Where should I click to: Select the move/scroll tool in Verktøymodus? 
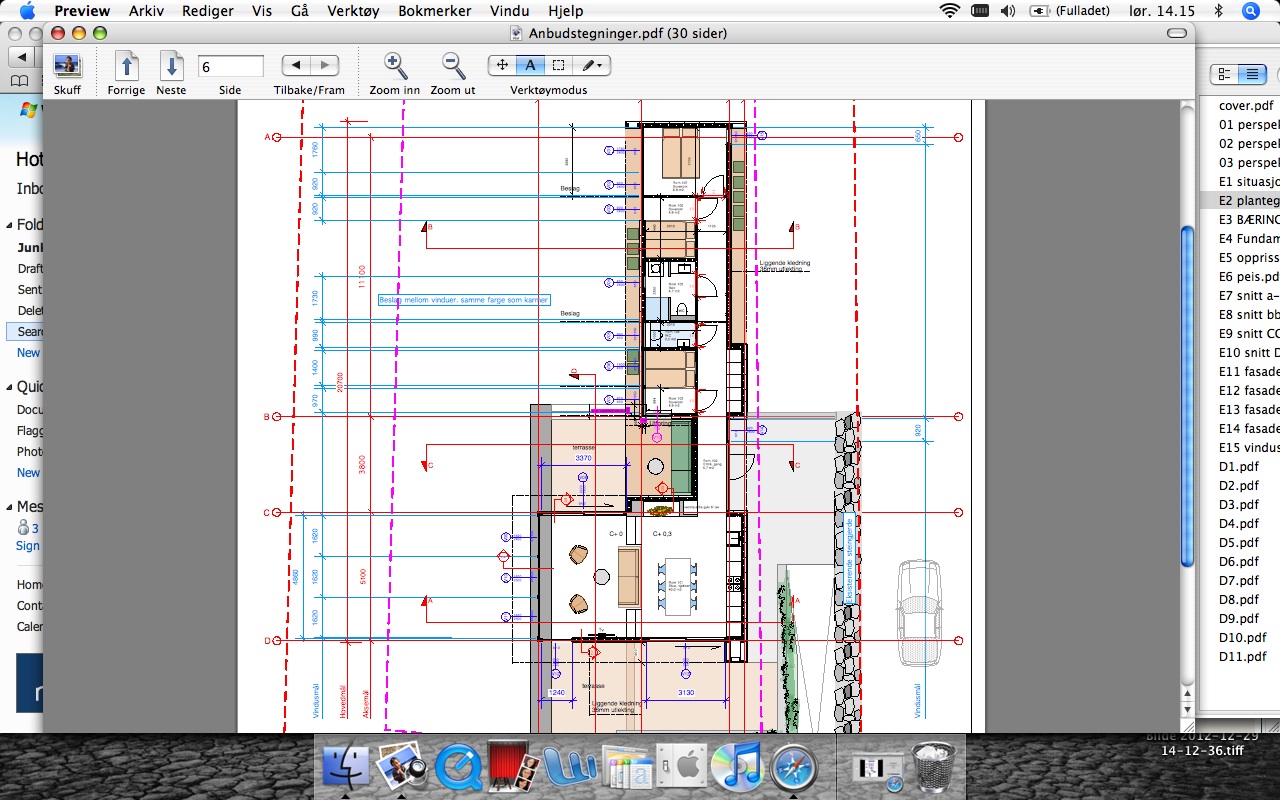pos(502,65)
